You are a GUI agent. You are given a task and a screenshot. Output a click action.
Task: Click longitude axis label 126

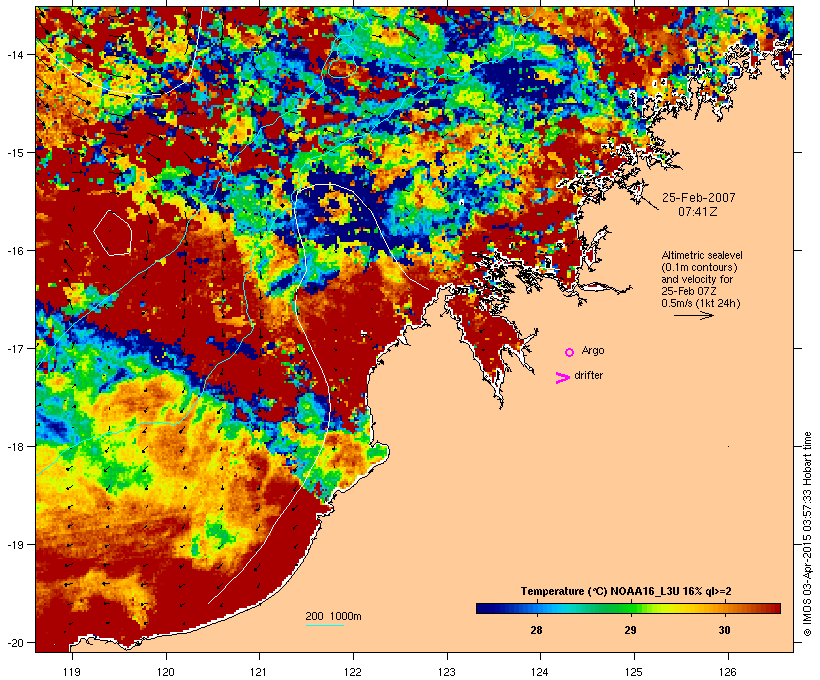pos(728,672)
